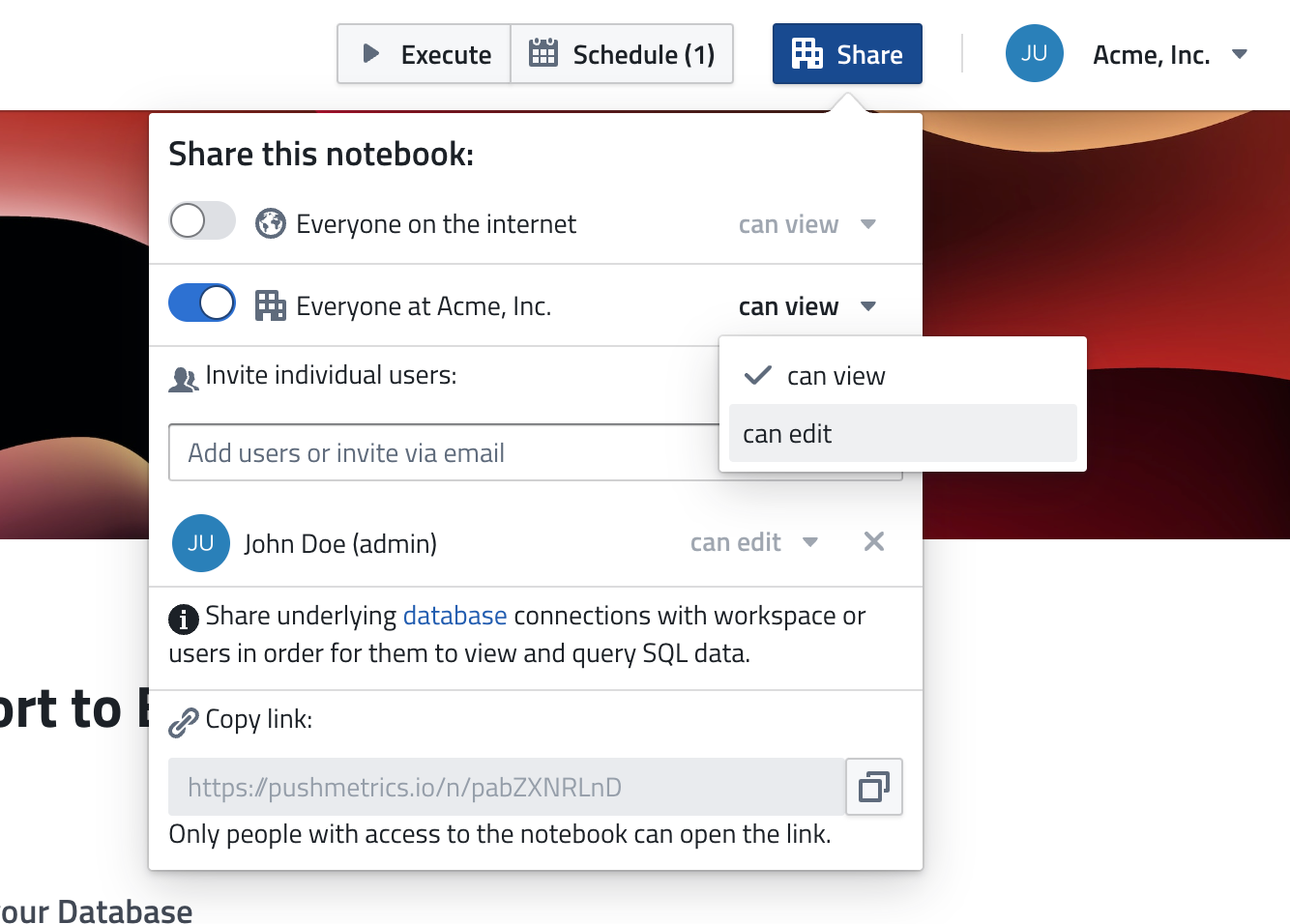Screen dimensions: 1290x924
Task: Collapse the Acme permission dropdown
Action: pyautogui.click(x=806, y=307)
